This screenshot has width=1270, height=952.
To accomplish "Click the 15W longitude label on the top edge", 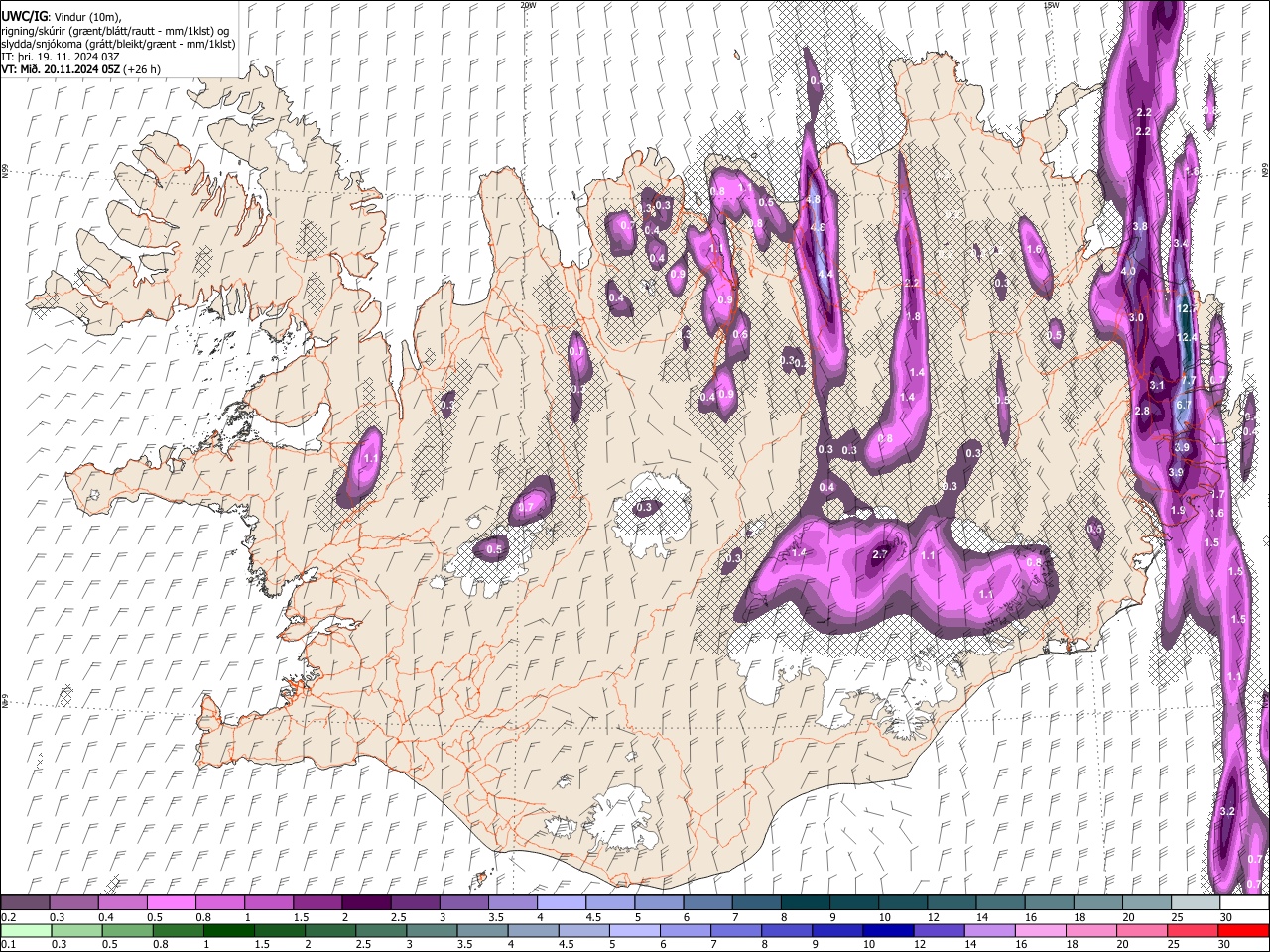I will coord(1051,5).
